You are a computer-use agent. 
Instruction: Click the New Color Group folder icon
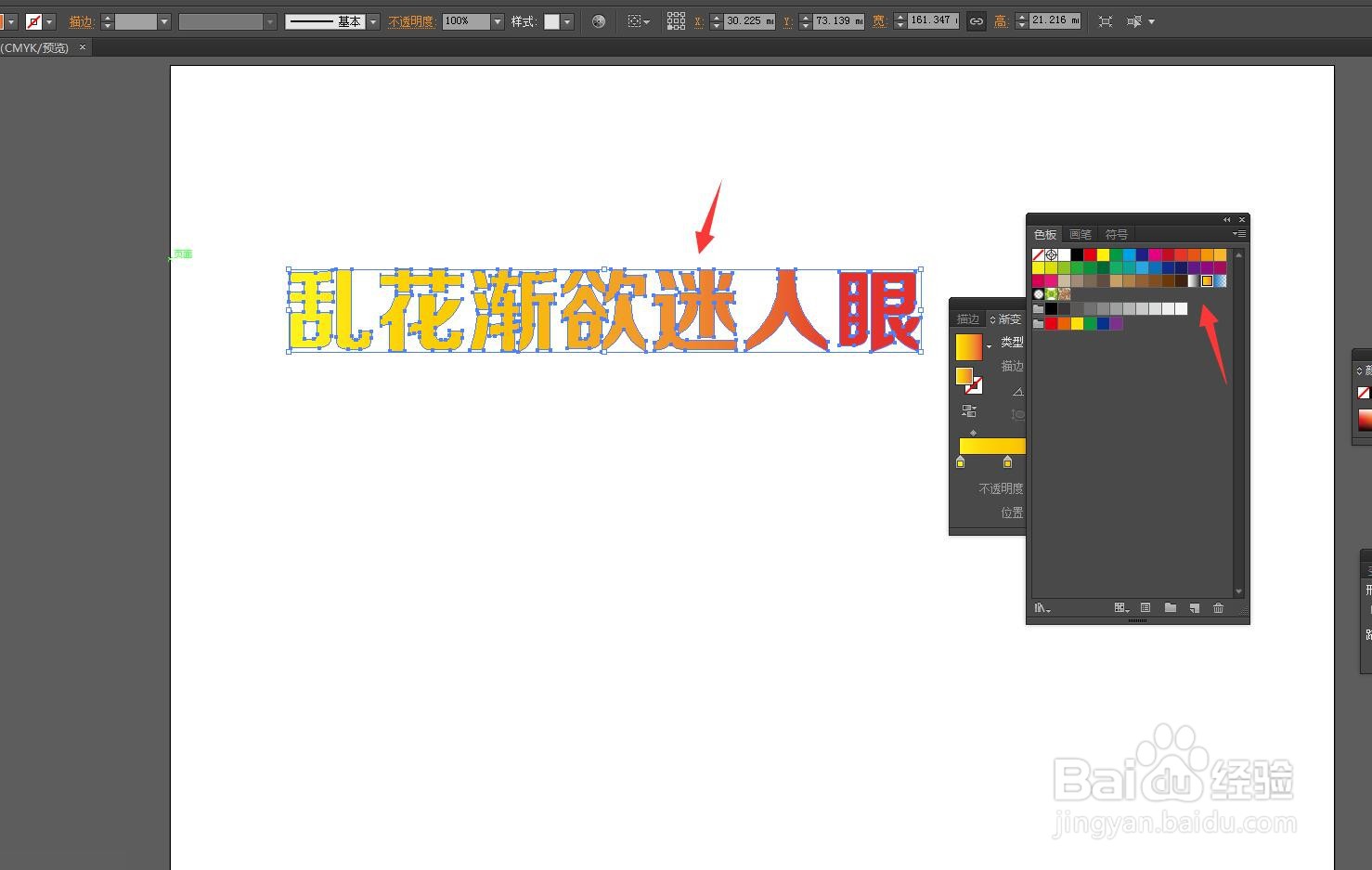point(1171,608)
